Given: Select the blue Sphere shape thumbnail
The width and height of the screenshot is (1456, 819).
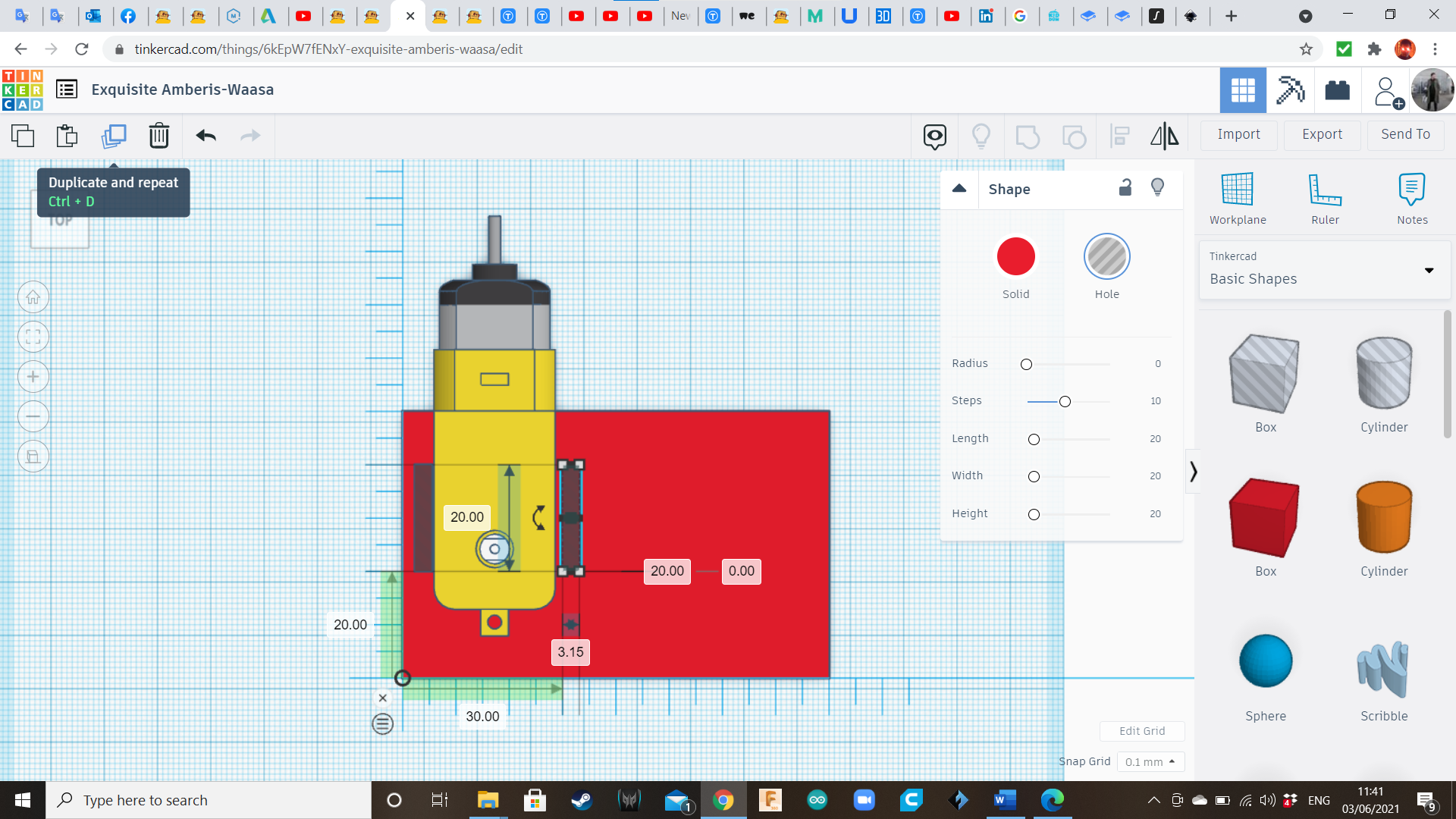Looking at the screenshot, I should (1265, 661).
